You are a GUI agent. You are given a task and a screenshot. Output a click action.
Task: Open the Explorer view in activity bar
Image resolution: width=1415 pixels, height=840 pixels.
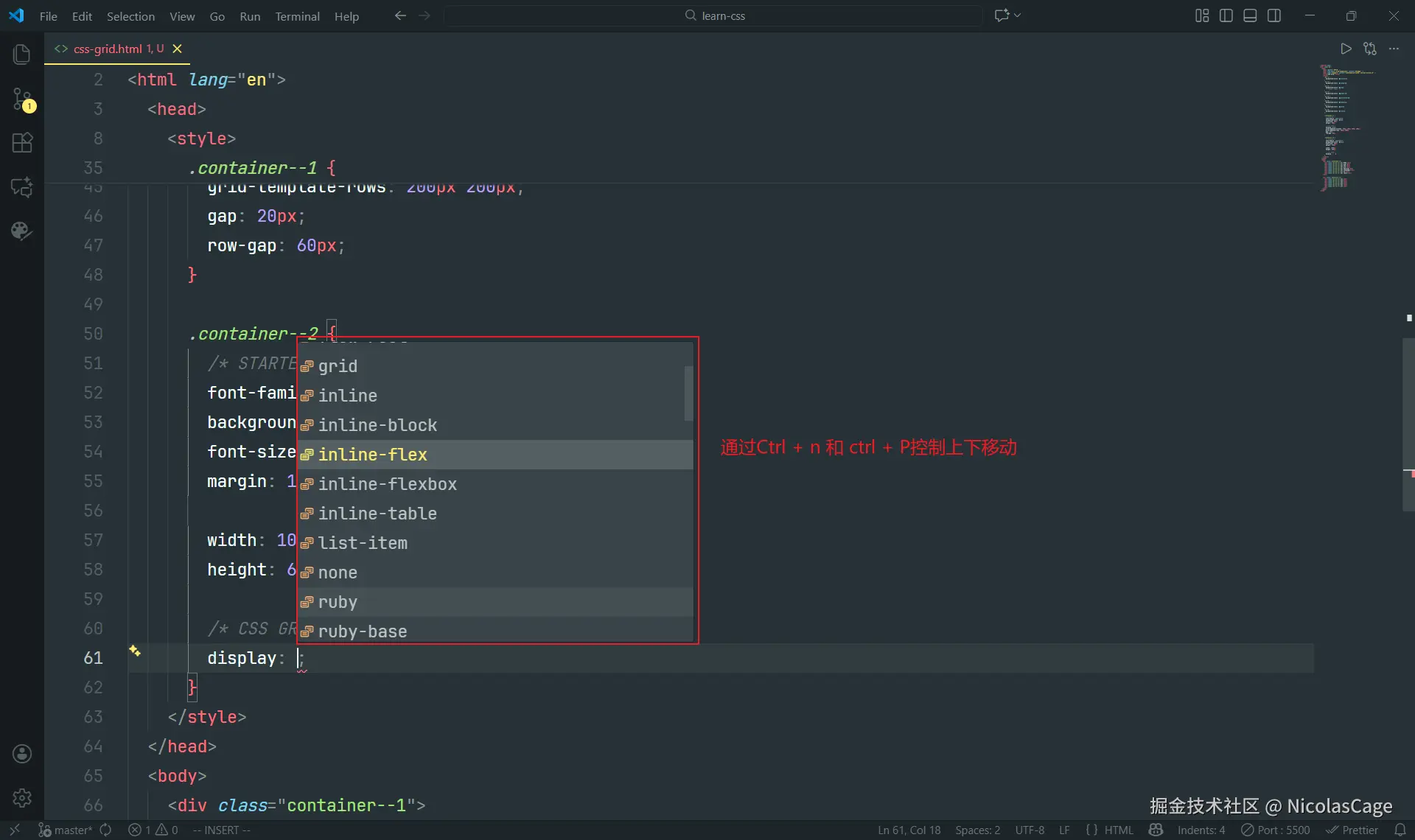(x=22, y=54)
